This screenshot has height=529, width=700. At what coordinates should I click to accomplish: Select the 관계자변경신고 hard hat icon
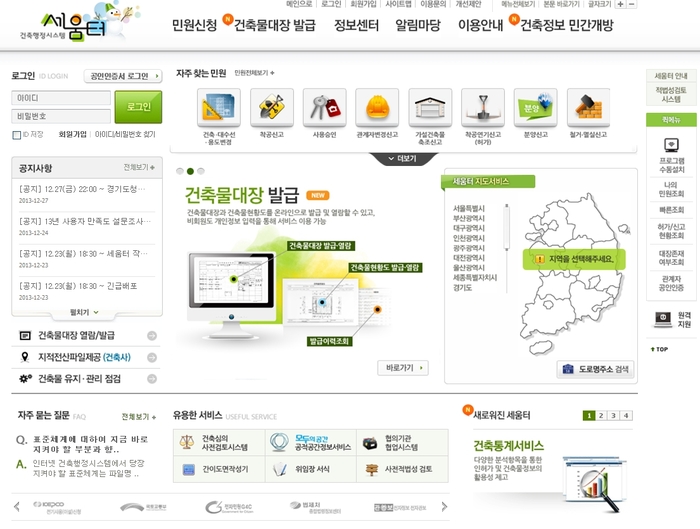377,107
